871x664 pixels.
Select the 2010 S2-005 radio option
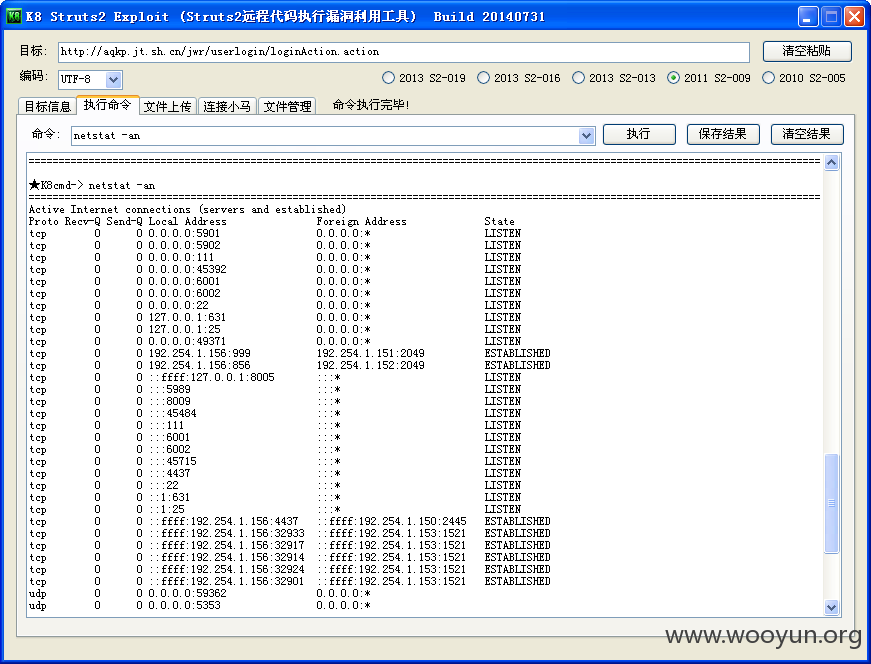point(804,78)
